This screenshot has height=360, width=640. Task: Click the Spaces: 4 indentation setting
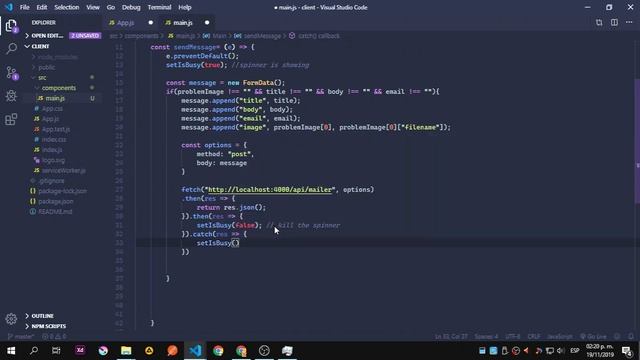486,337
